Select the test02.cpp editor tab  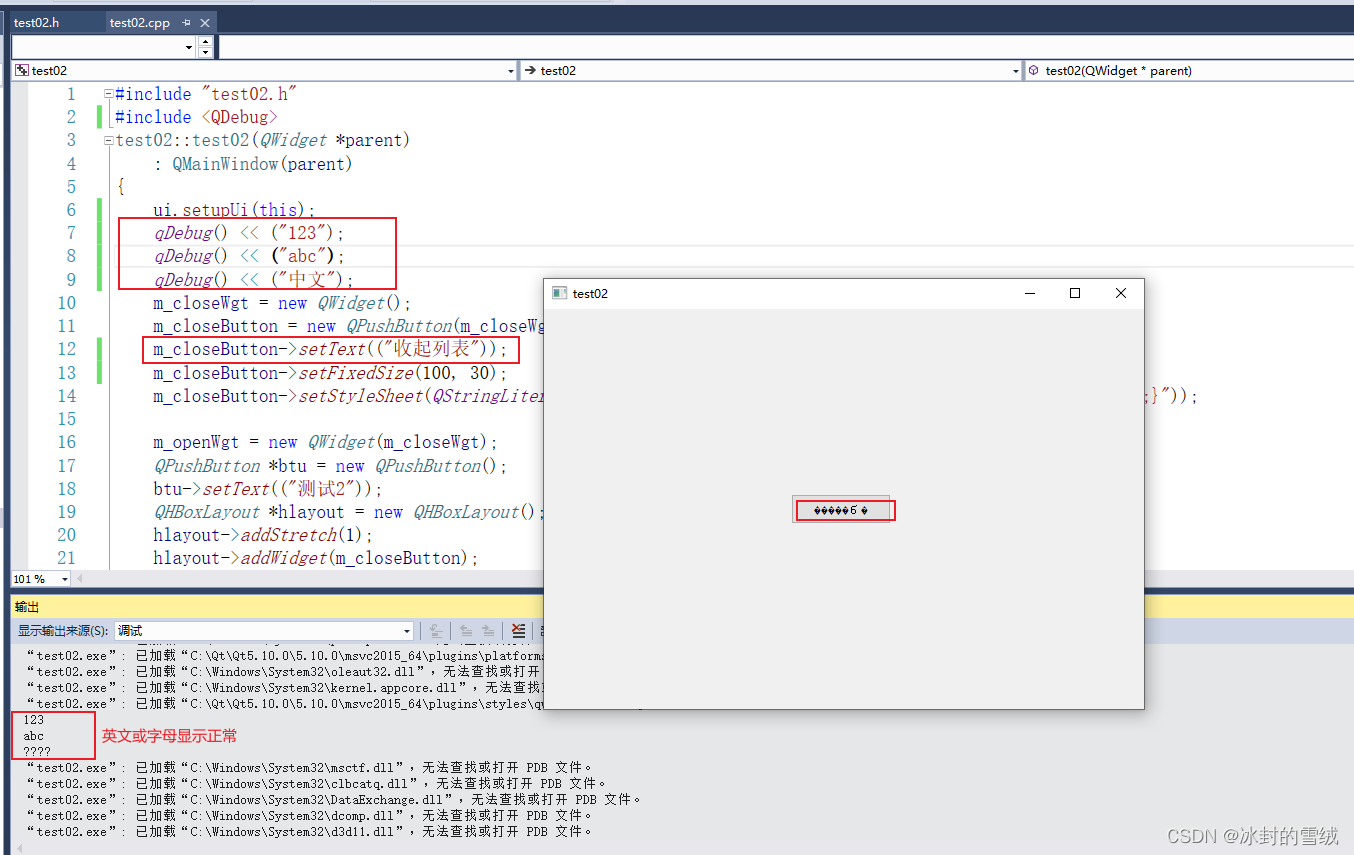click(x=140, y=22)
